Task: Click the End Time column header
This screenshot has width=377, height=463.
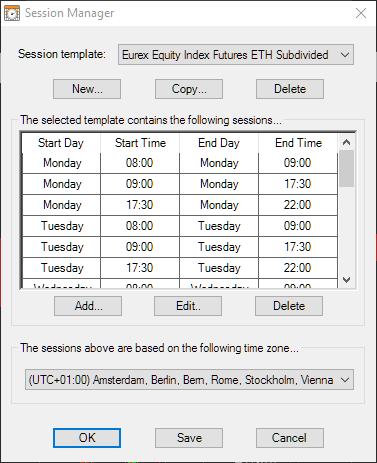Action: 298,143
